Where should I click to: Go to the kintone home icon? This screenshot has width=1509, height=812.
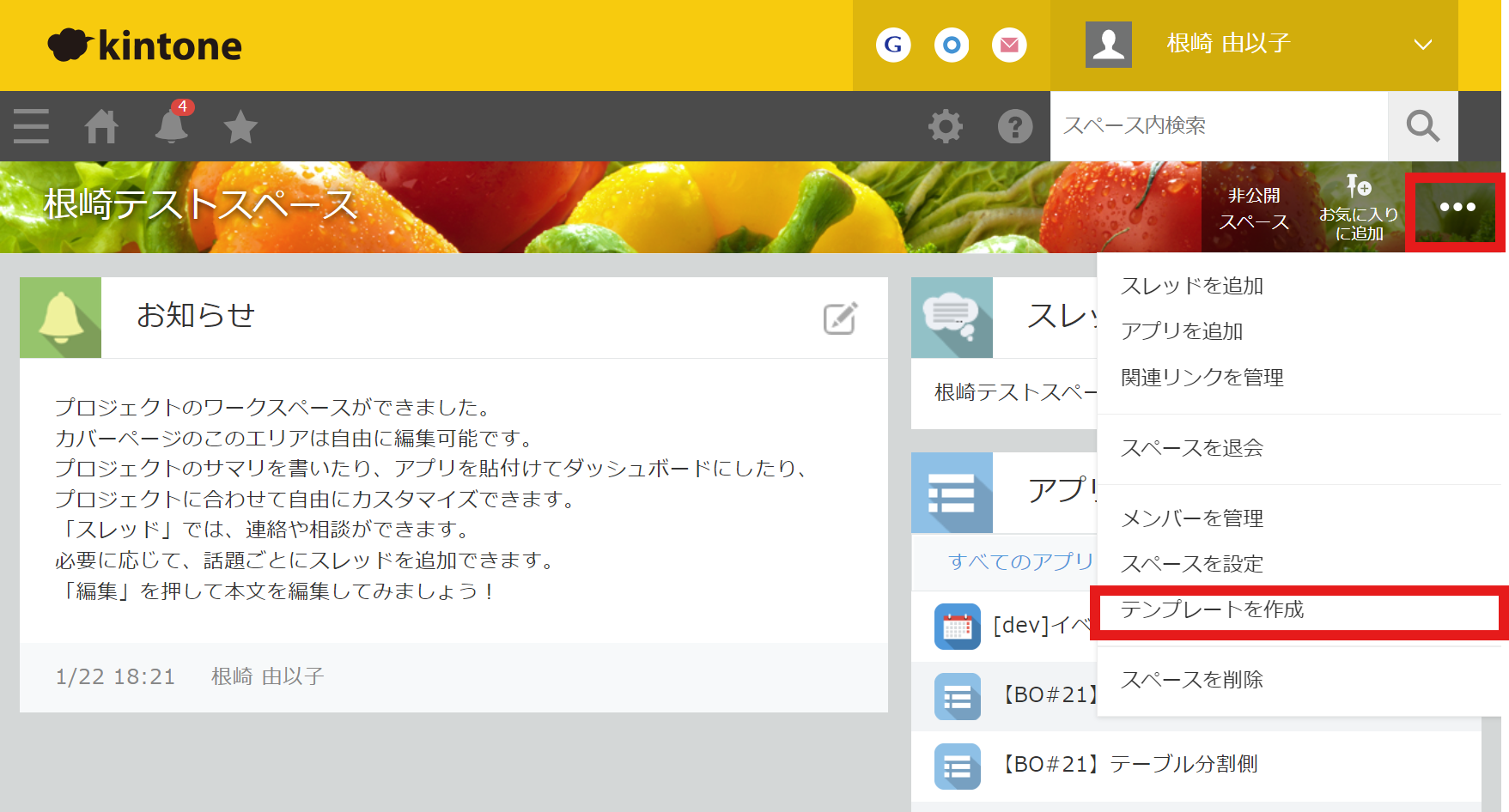click(x=100, y=126)
